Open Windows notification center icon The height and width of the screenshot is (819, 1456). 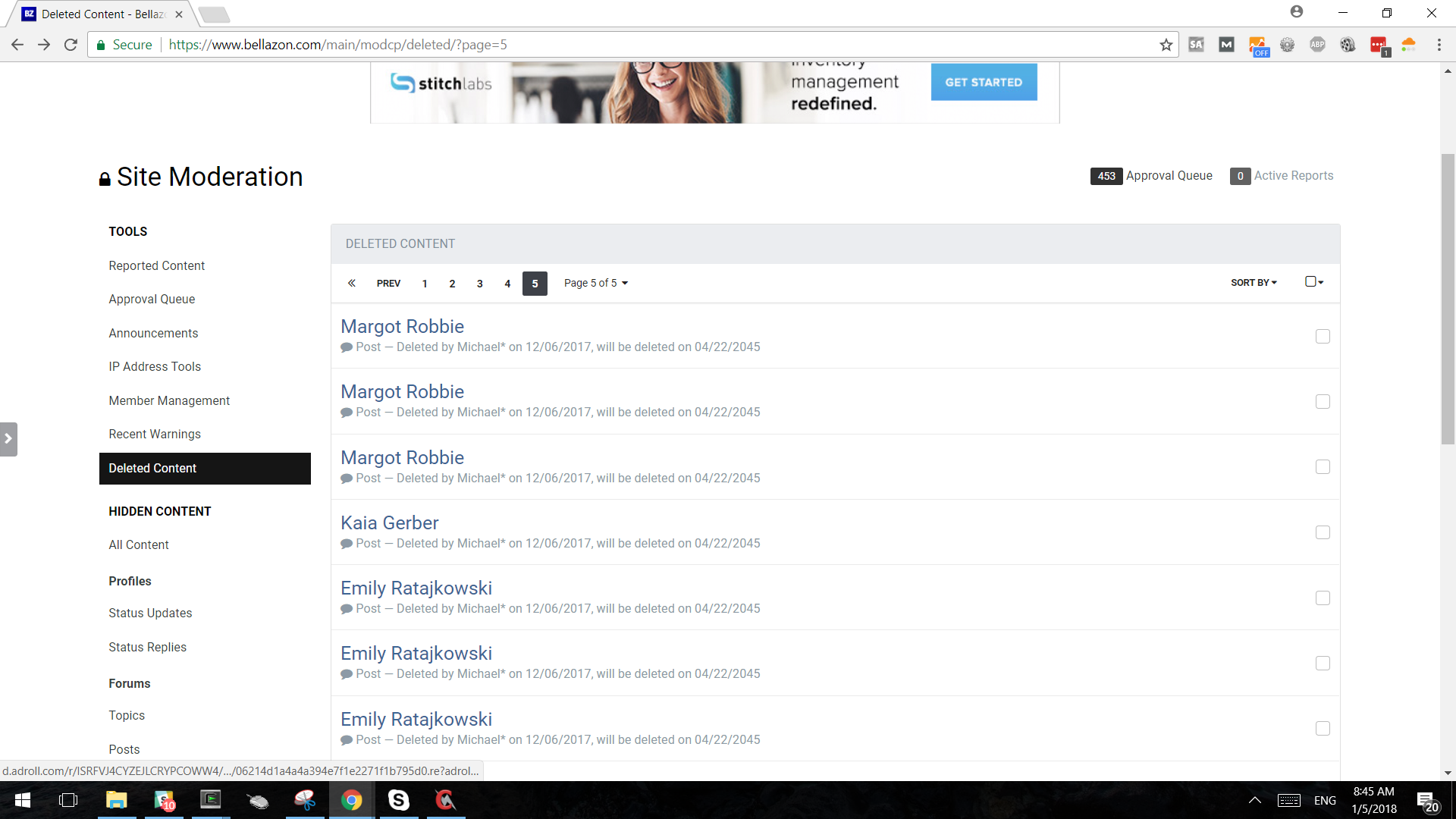point(1427,800)
